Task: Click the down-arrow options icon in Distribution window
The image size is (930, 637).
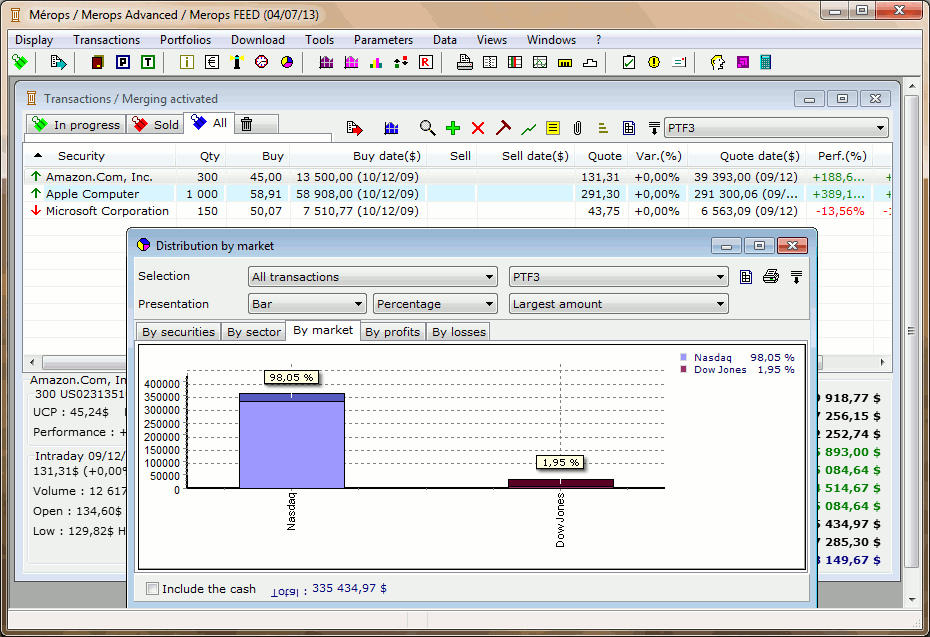Action: pos(796,276)
